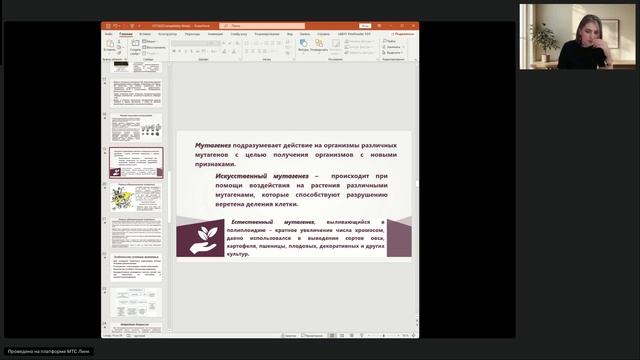Switch to the Insert (Вставка) tab
Screen dimensions: 640x360
(144, 34)
